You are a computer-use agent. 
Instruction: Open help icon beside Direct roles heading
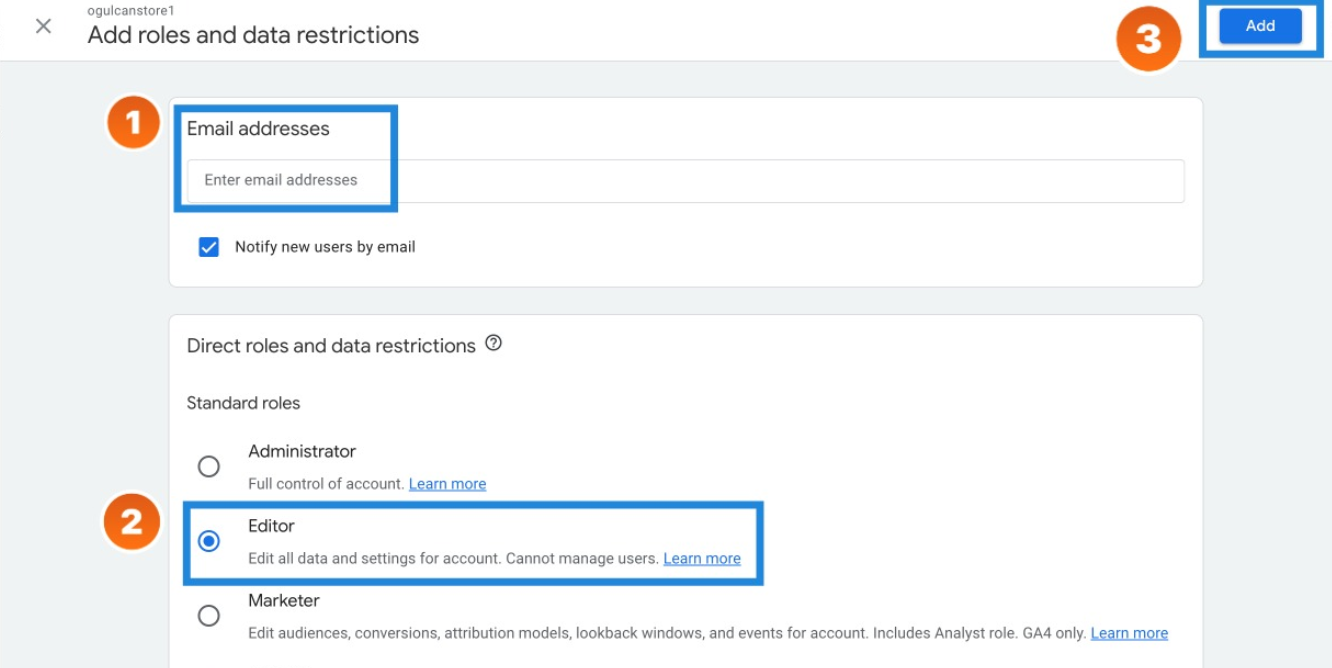(493, 343)
